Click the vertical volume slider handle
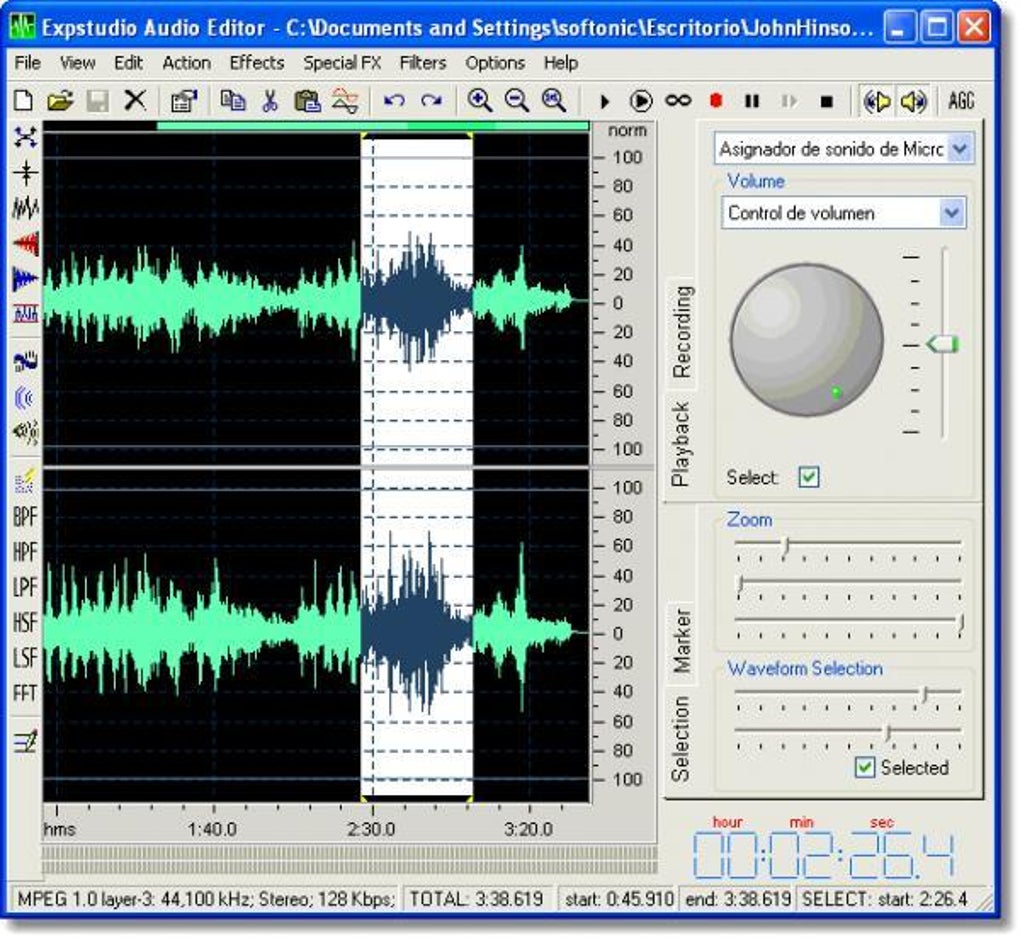Viewport: 1020px width, 938px height. tap(942, 344)
